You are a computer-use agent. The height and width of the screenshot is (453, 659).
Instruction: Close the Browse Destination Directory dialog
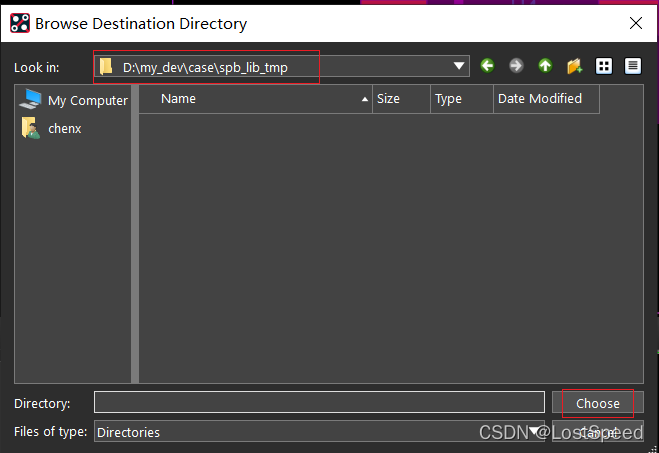coord(635,22)
